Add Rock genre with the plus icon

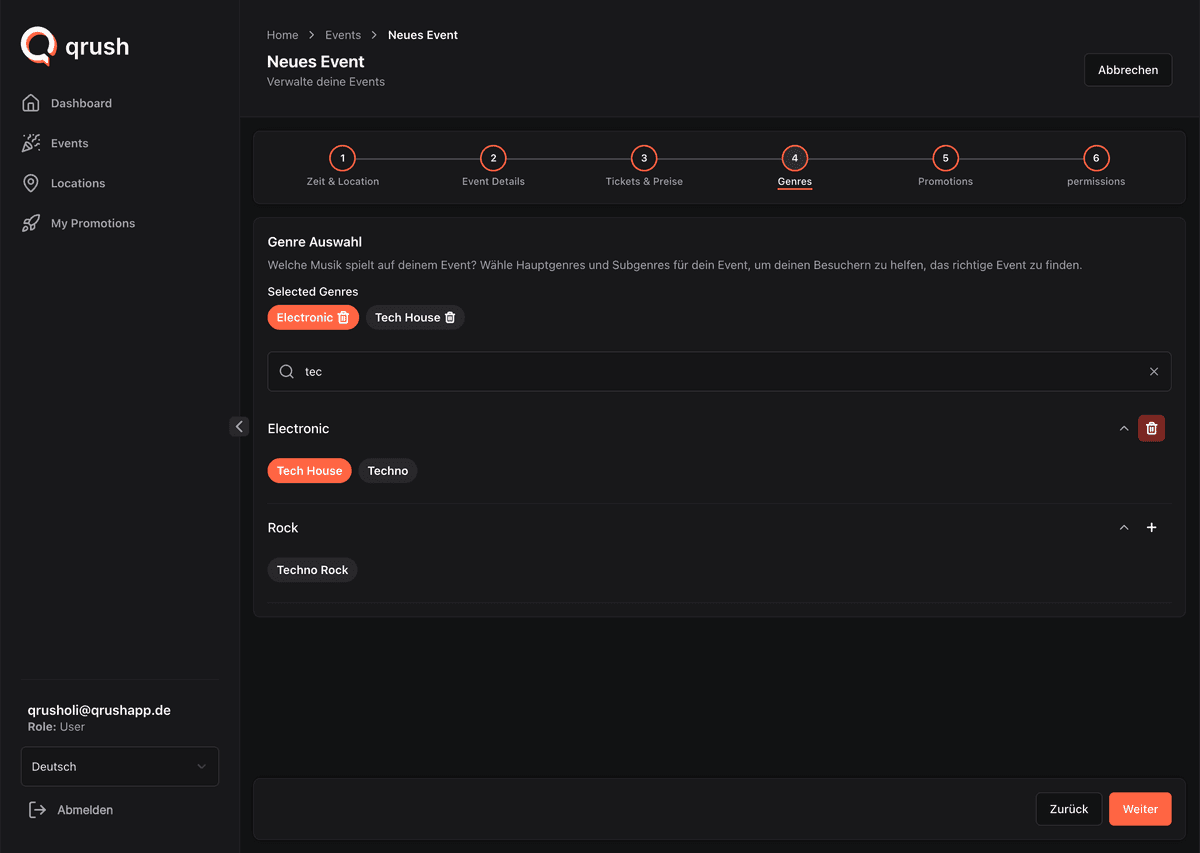[1151, 527]
